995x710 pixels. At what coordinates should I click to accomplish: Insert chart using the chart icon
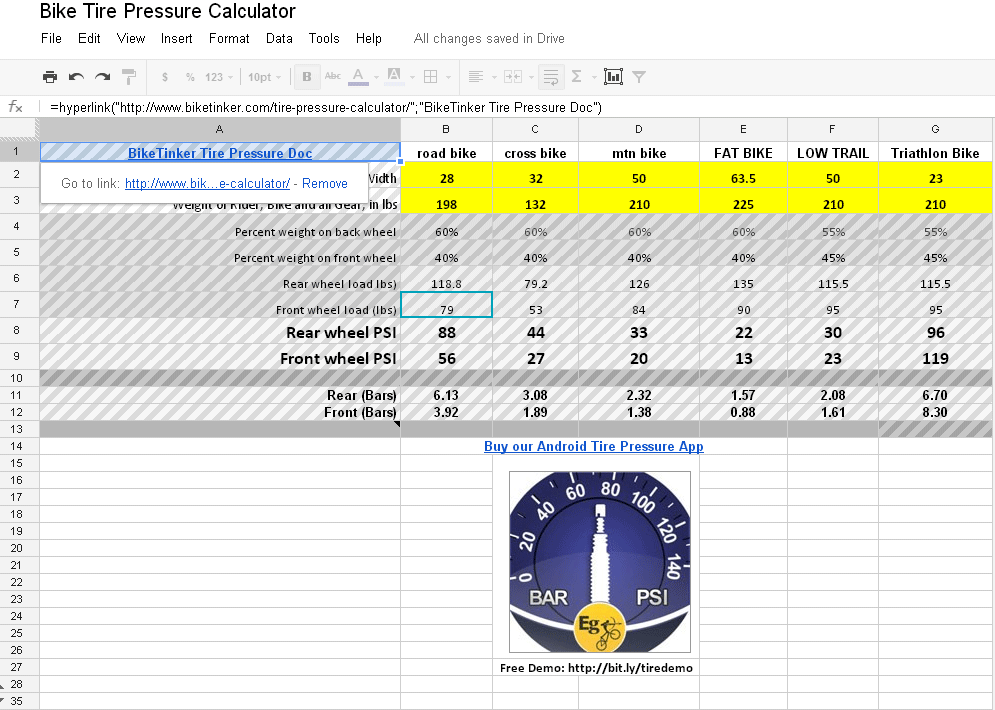613,77
